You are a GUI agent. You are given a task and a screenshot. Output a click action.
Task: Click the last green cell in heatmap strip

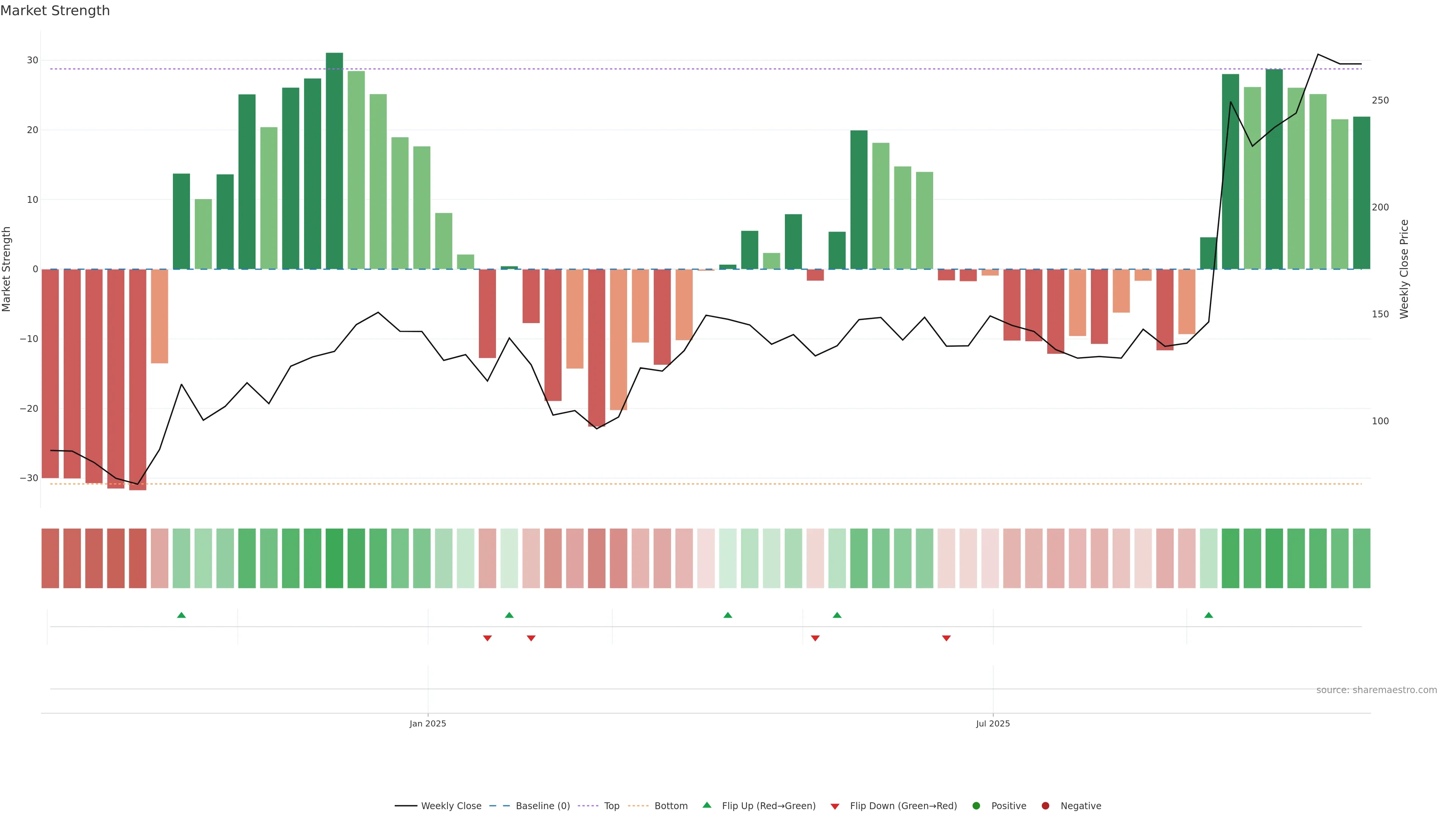point(1361,559)
